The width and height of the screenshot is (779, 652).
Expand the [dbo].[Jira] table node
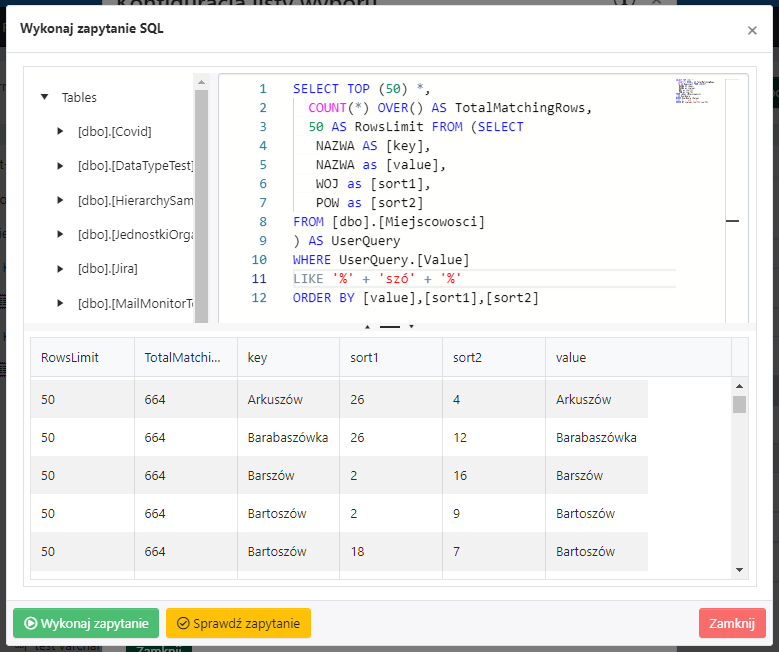(61, 268)
